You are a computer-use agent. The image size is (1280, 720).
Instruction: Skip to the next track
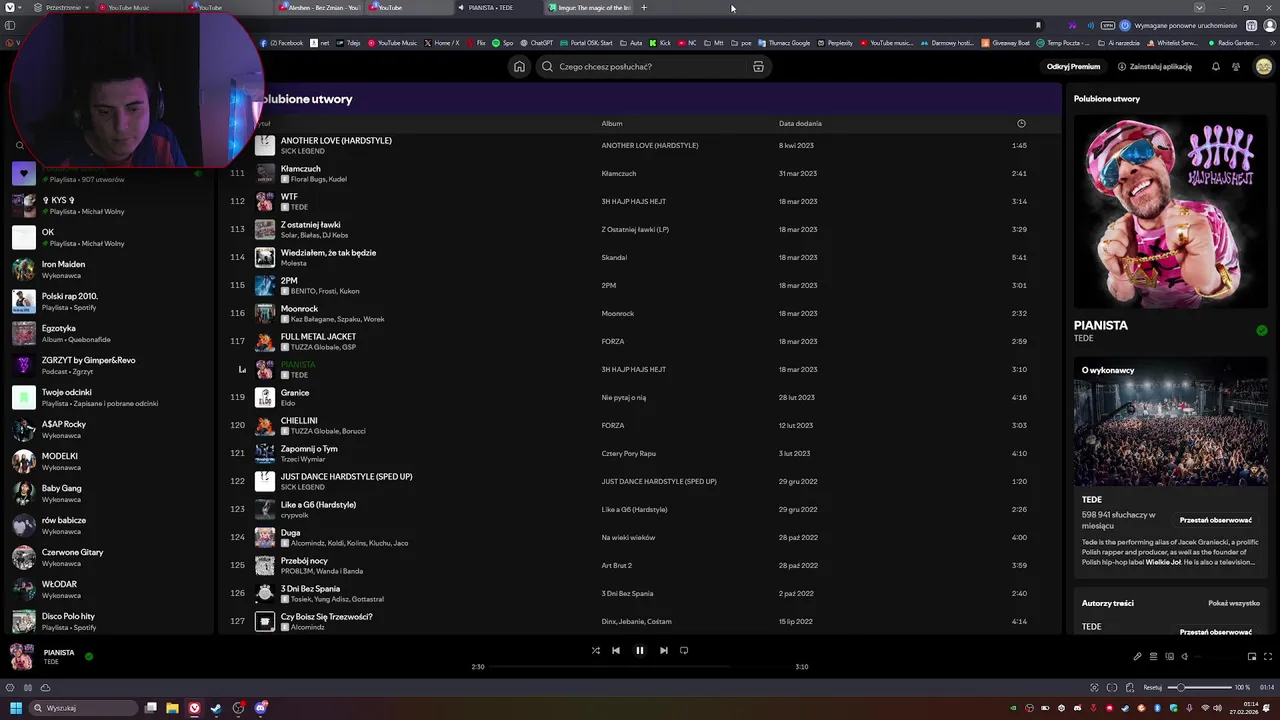(x=664, y=650)
